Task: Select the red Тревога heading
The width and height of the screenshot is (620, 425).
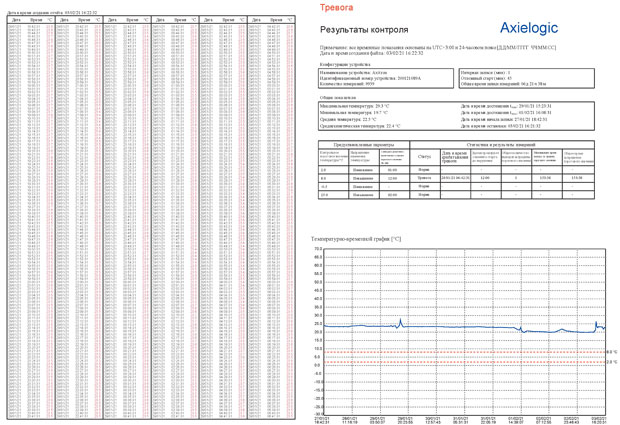Action: pyautogui.click(x=336, y=7)
